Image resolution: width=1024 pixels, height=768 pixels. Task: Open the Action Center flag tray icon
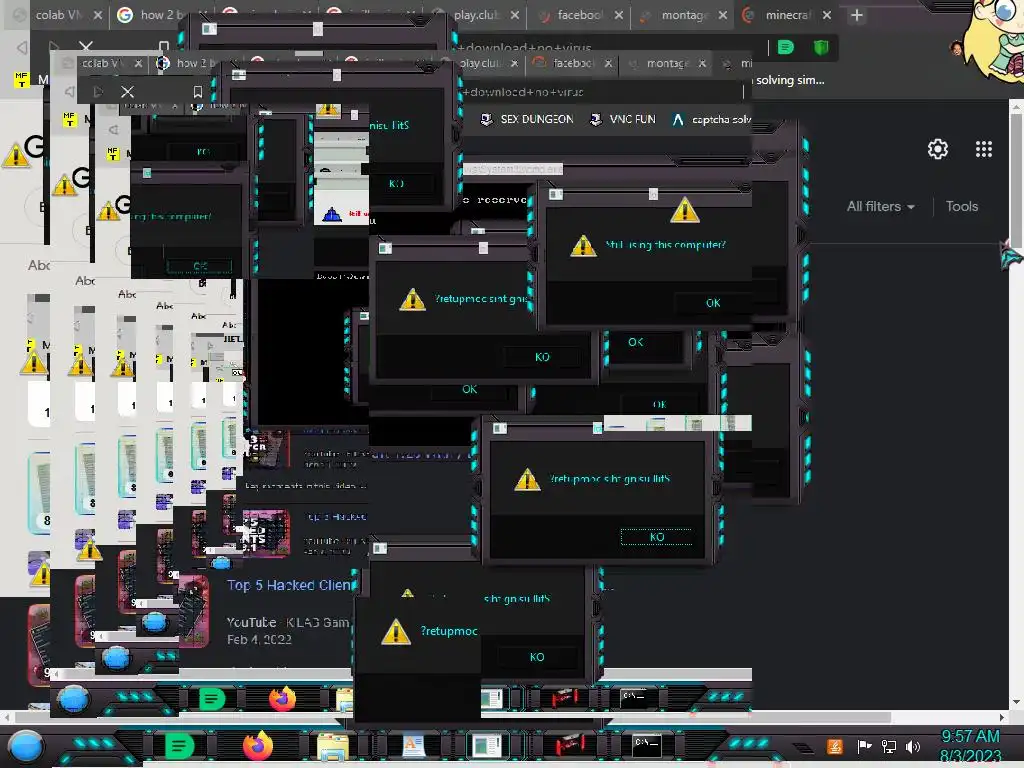pyautogui.click(x=865, y=746)
